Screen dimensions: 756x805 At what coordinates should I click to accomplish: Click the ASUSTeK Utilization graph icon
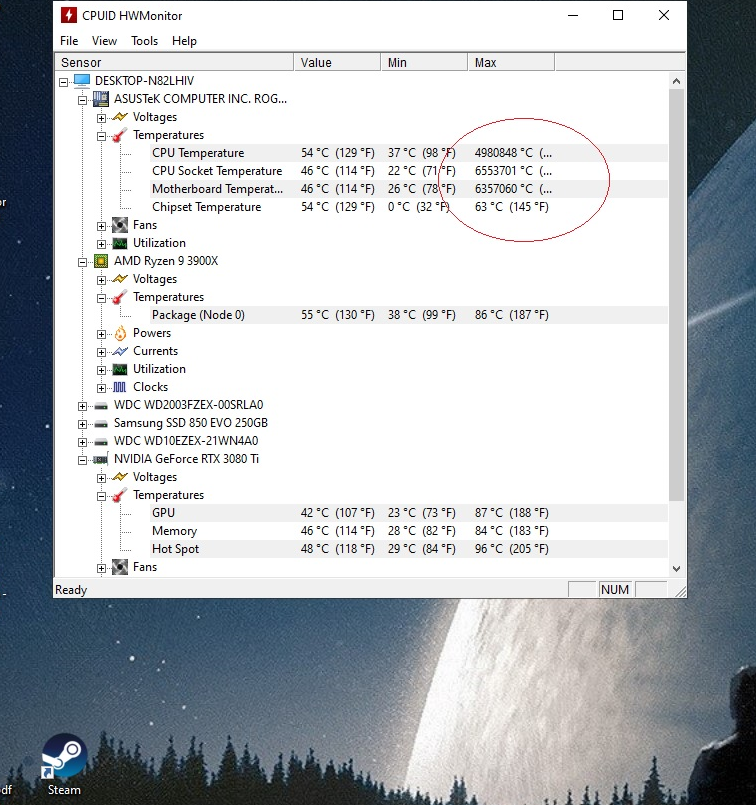[x=120, y=243]
